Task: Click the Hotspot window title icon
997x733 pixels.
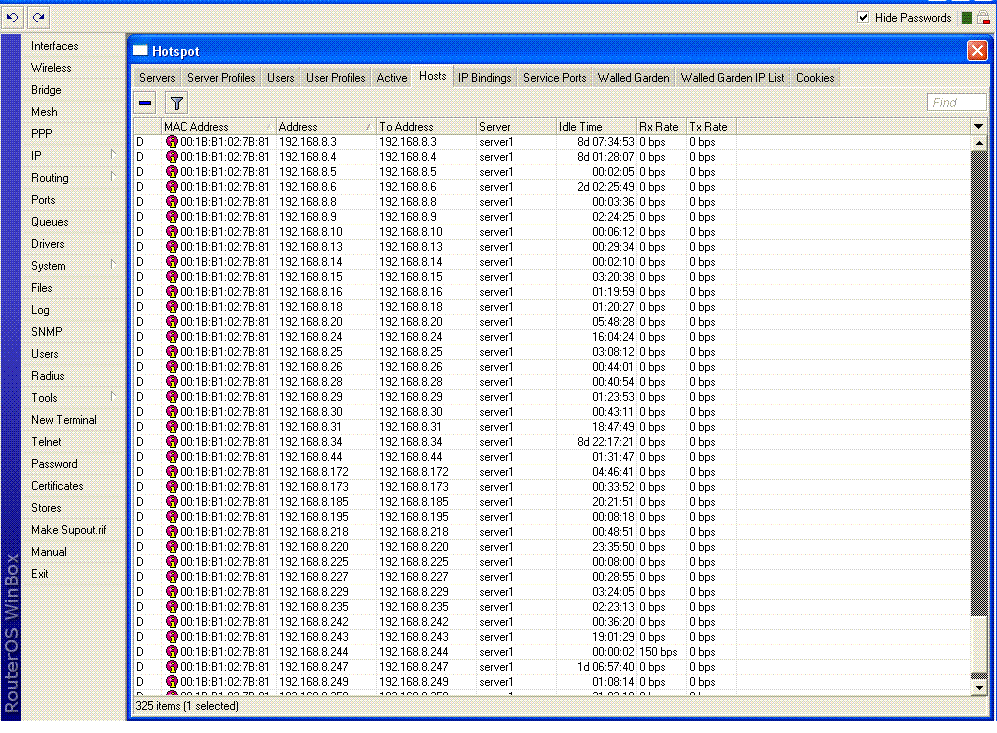Action: pyautogui.click(x=140, y=51)
